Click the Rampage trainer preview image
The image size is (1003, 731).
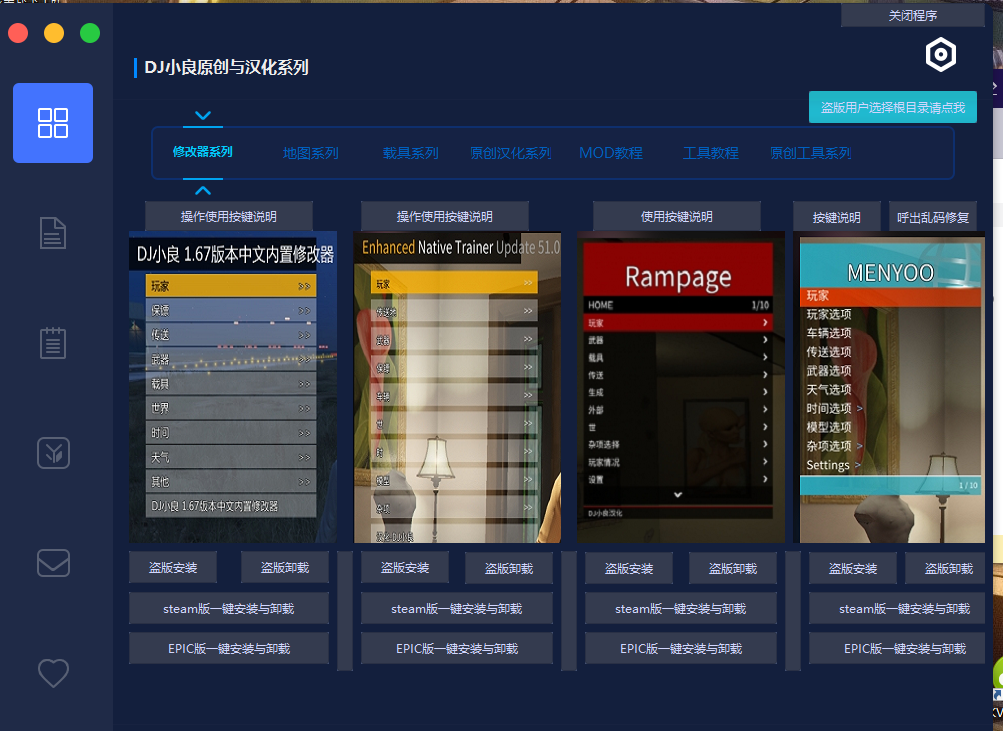(x=677, y=388)
